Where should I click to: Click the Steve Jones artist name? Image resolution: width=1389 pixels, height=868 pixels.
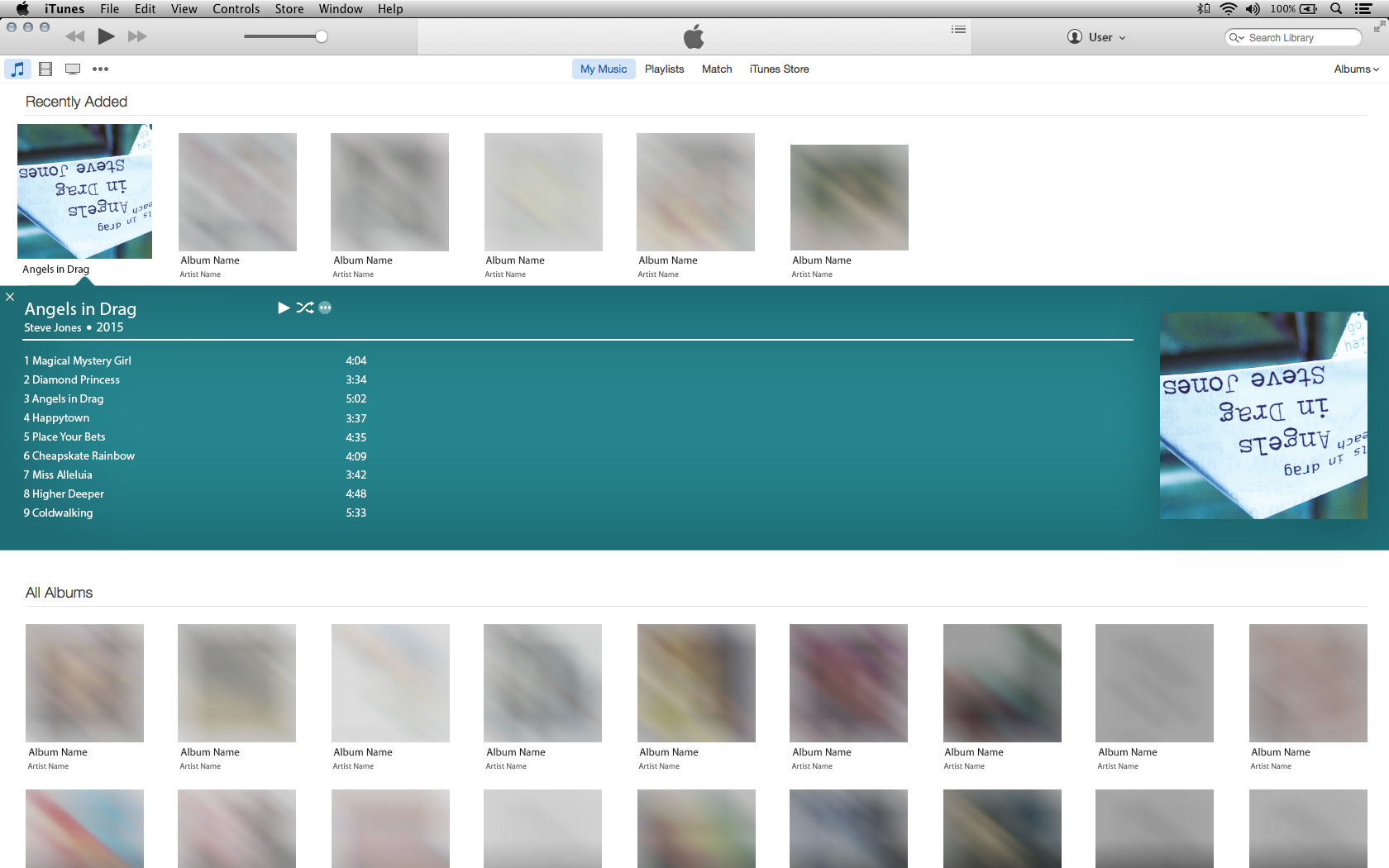click(53, 327)
